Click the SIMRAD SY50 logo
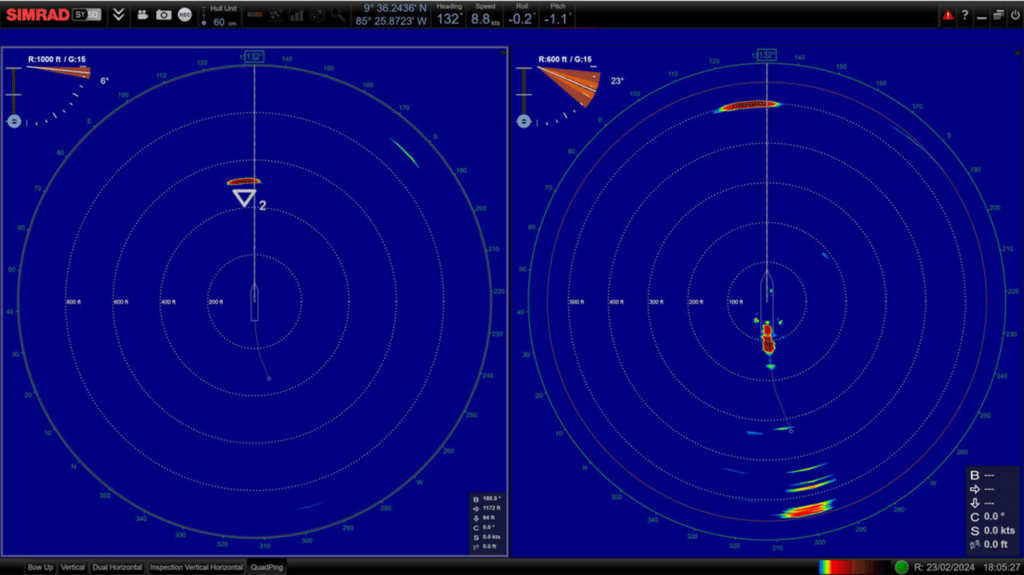1024x575 pixels. 54,14
